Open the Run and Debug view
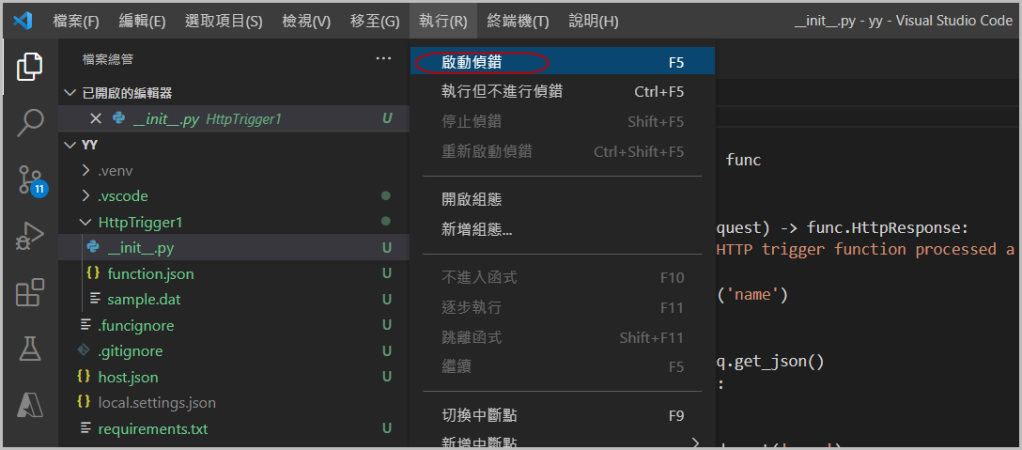The width and height of the screenshot is (1022, 450). [x=30, y=236]
